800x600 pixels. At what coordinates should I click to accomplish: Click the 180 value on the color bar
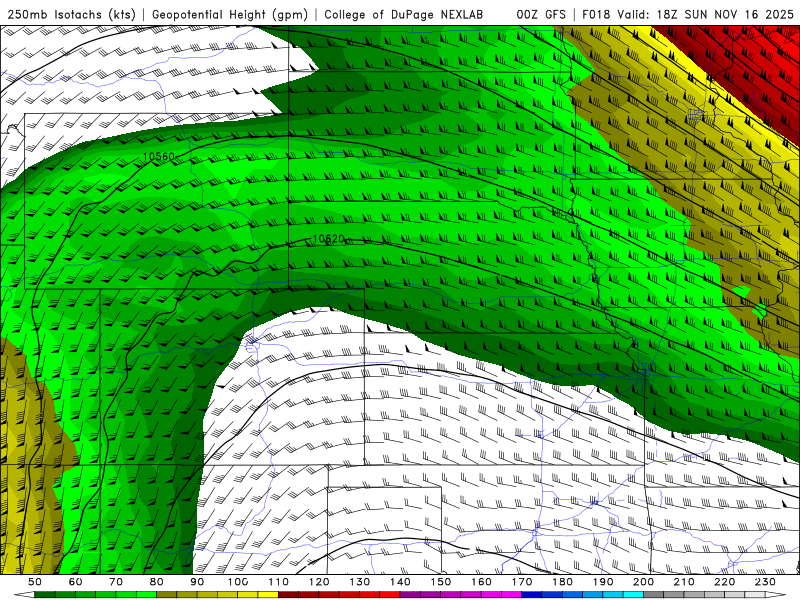pos(562,582)
